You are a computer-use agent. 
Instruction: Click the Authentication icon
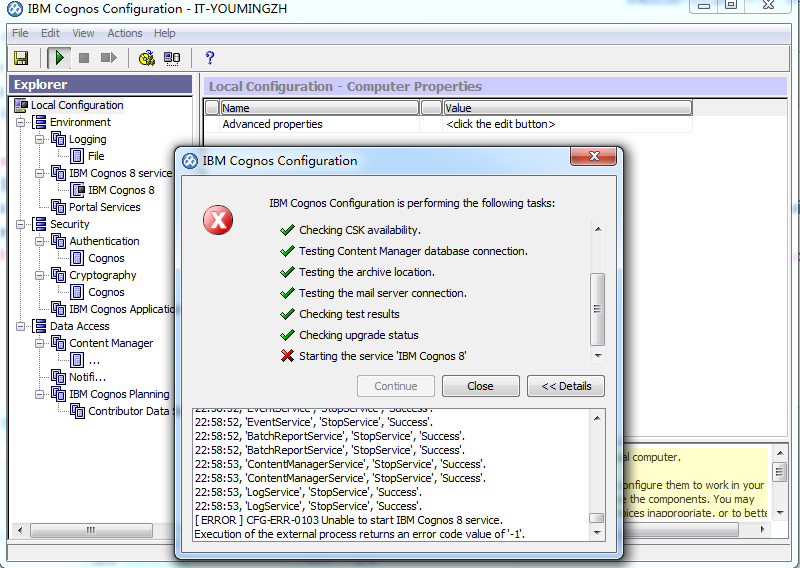(58, 241)
